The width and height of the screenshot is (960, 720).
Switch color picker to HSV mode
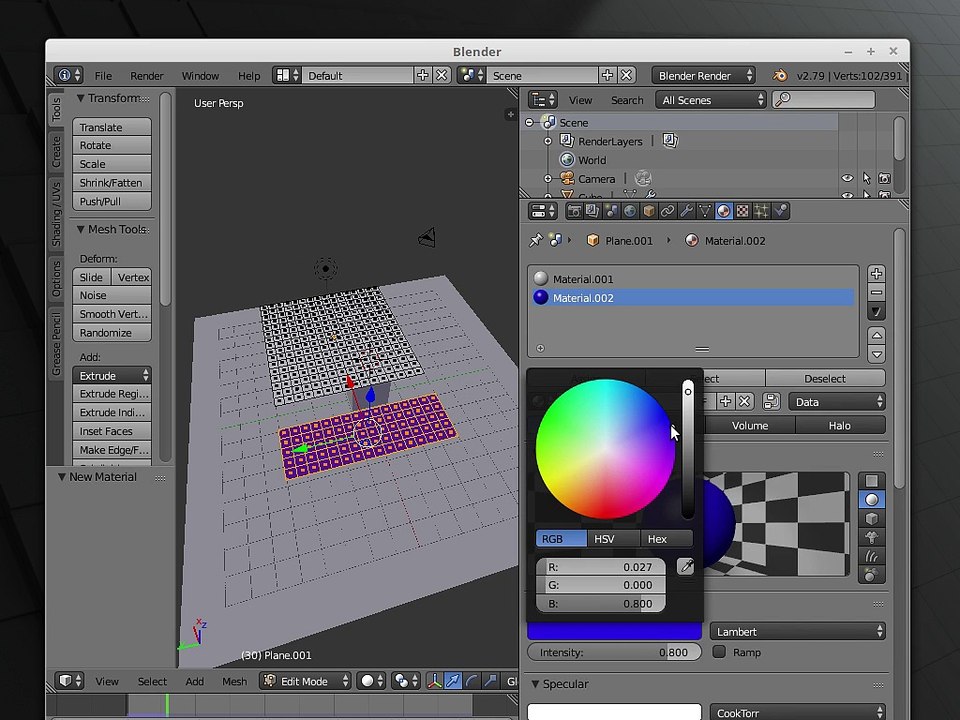[x=613, y=539]
